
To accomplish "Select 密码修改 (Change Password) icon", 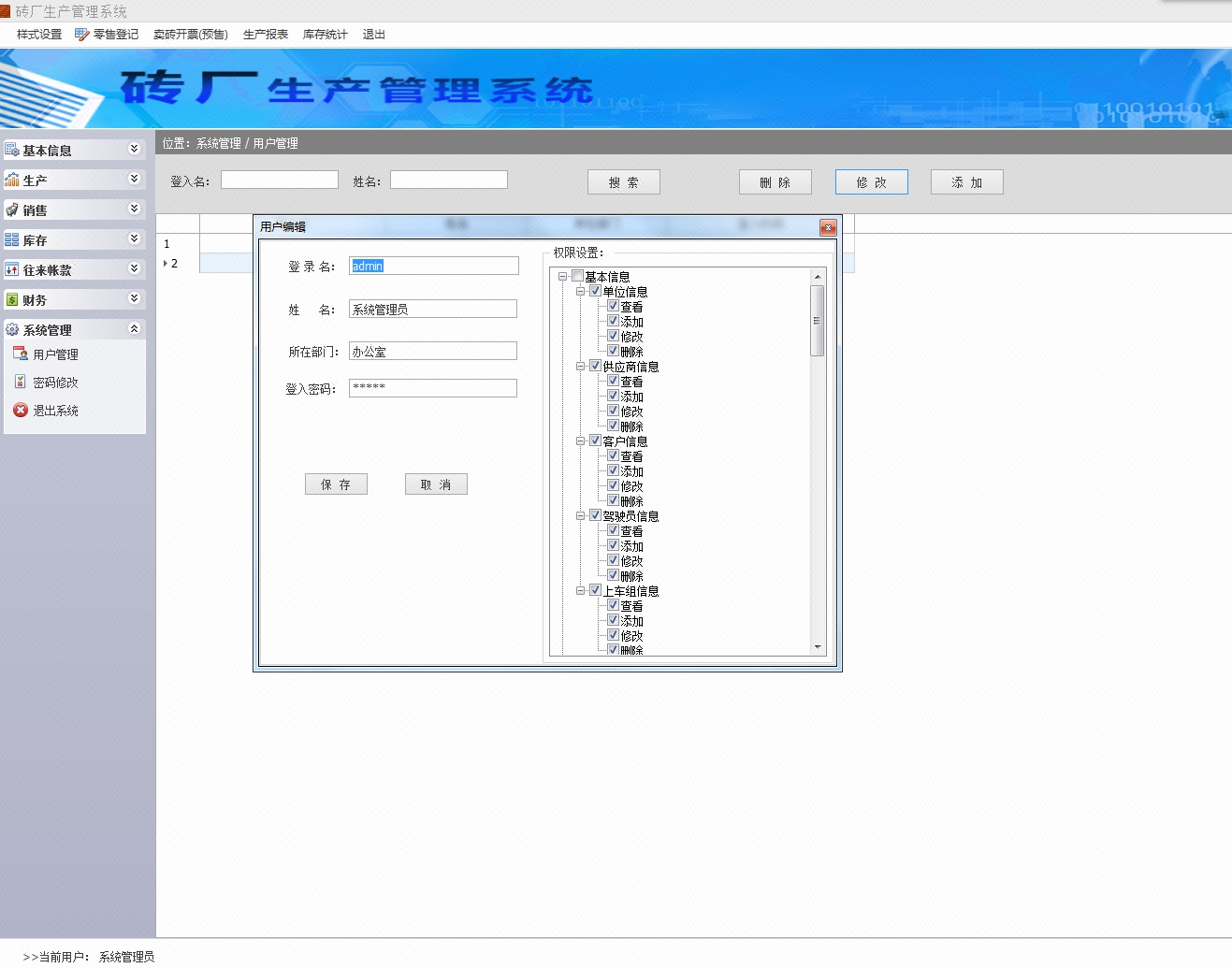I will (x=21, y=382).
